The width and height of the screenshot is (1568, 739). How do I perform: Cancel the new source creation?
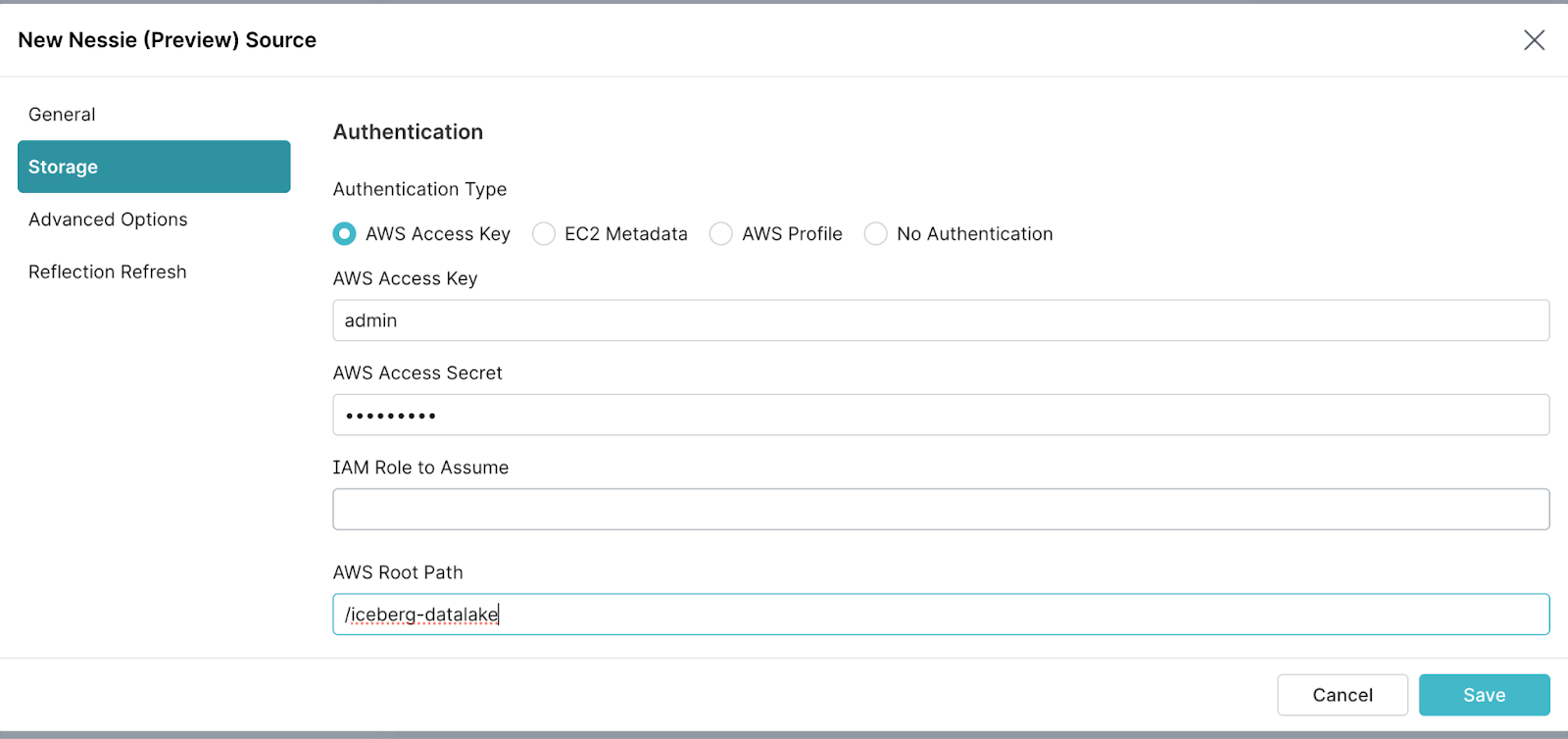(1342, 695)
